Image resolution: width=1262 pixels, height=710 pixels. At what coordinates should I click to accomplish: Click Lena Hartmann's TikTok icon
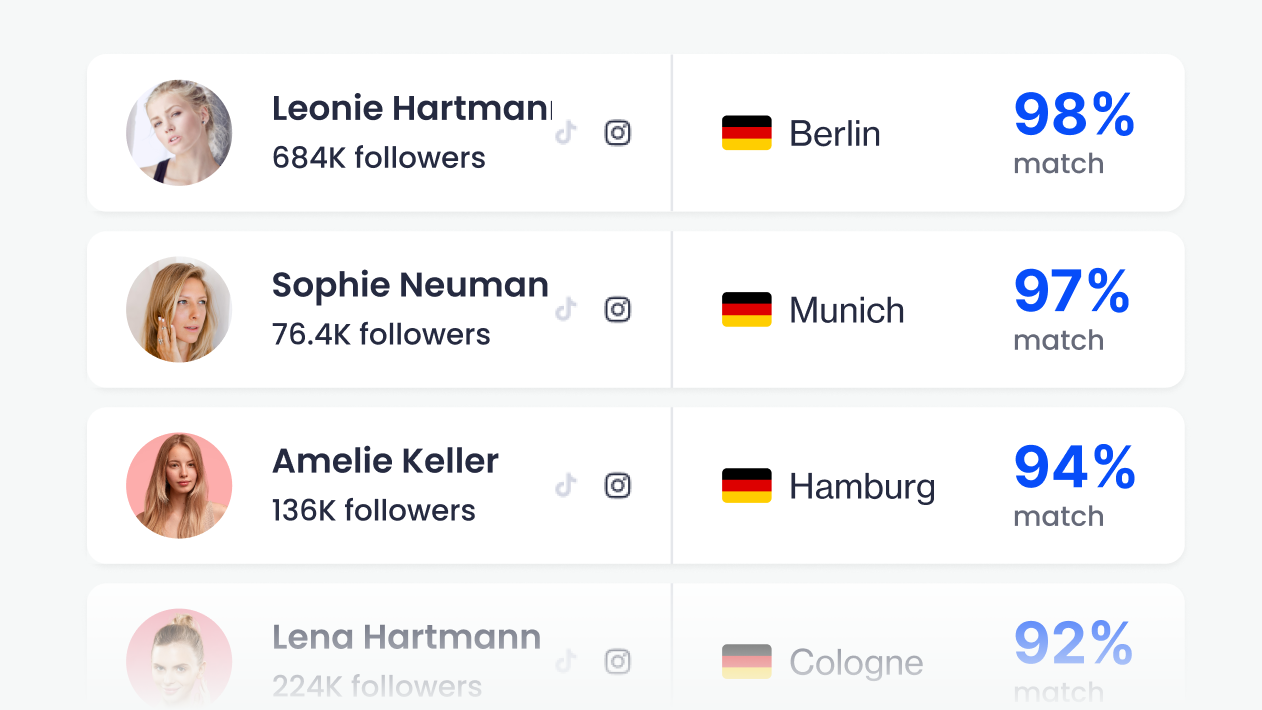(566, 662)
